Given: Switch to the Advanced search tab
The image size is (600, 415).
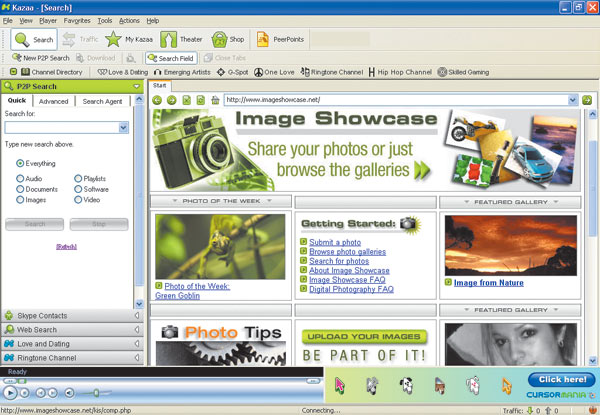Looking at the screenshot, I should tap(54, 101).
